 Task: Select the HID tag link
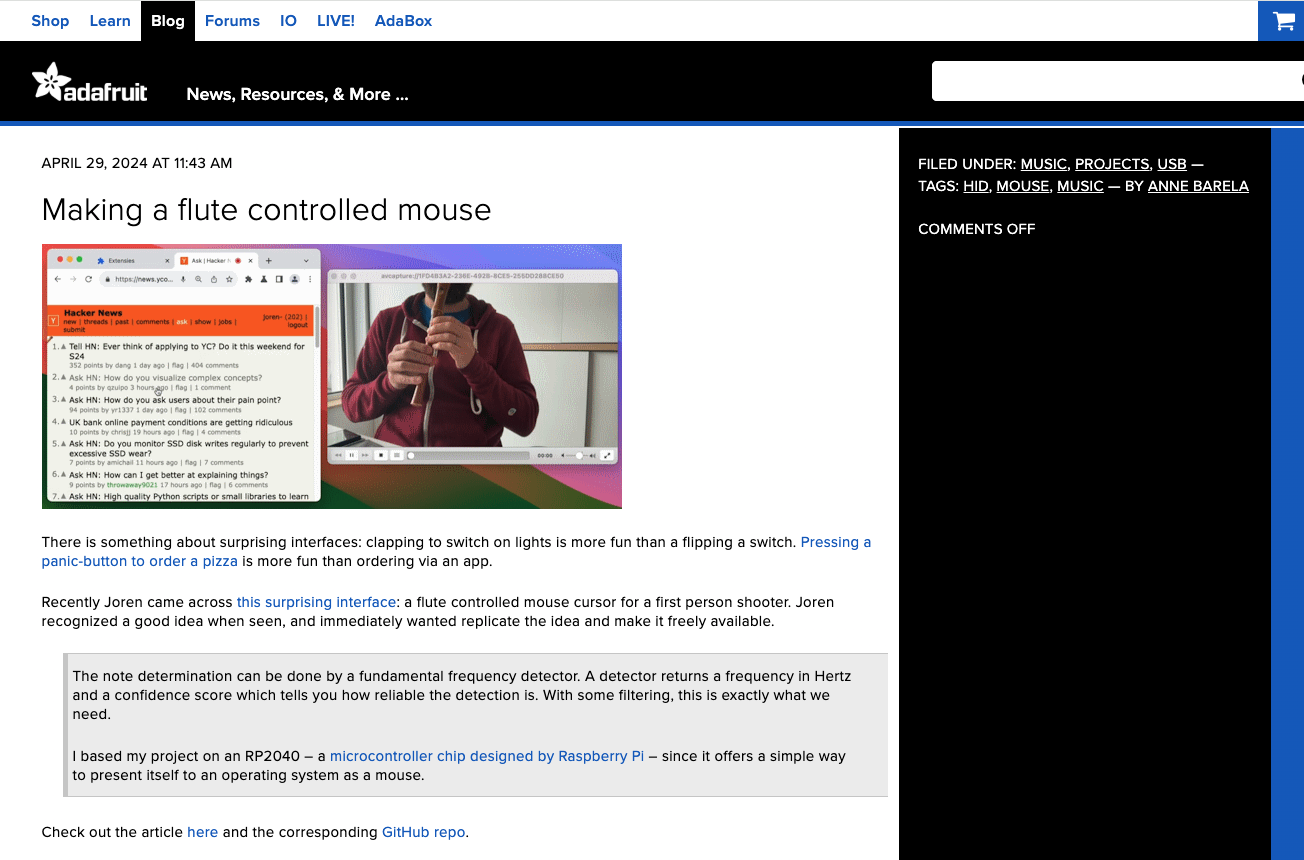975,186
